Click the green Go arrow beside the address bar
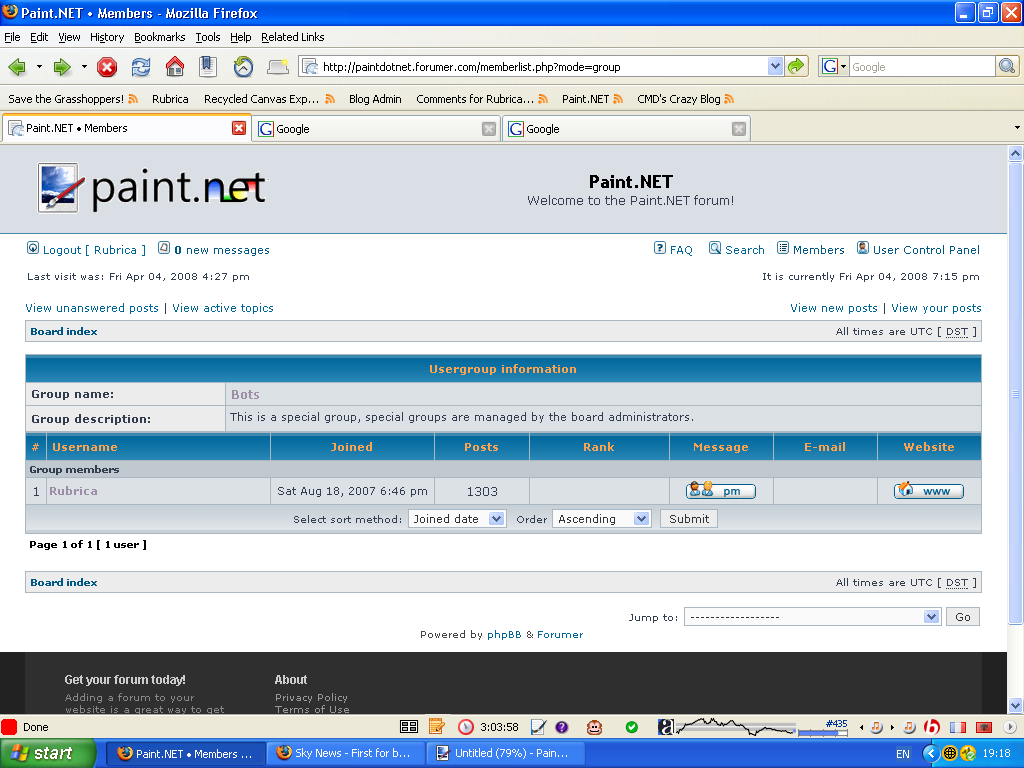Image resolution: width=1024 pixels, height=768 pixels. coord(796,66)
